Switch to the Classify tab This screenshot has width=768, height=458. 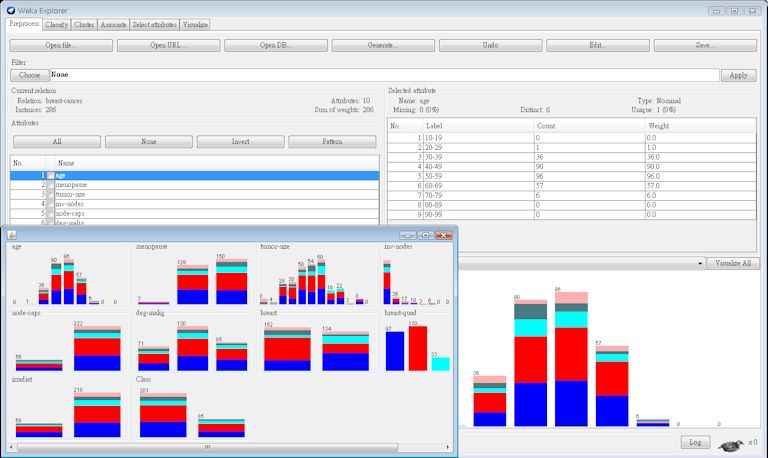[56, 24]
